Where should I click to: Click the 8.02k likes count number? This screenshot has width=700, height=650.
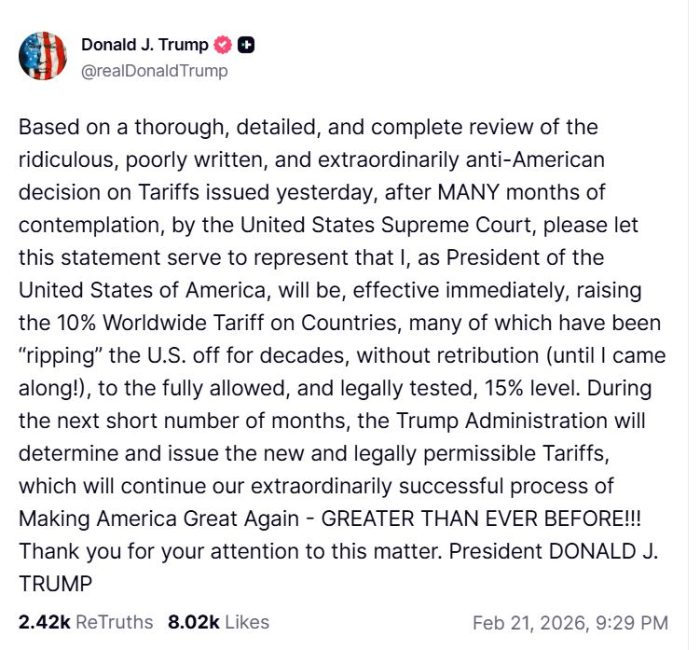point(193,622)
